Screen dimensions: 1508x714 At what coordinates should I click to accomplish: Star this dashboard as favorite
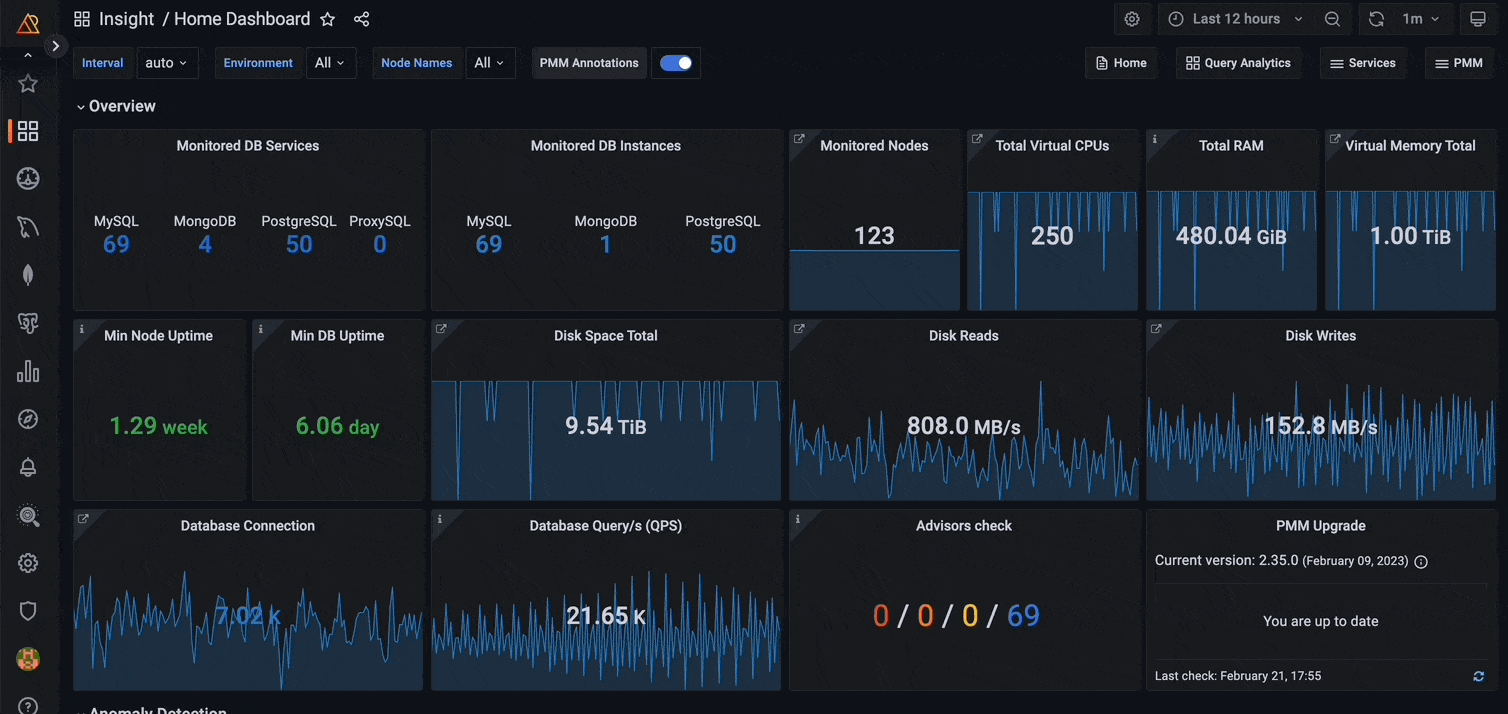[x=327, y=19]
